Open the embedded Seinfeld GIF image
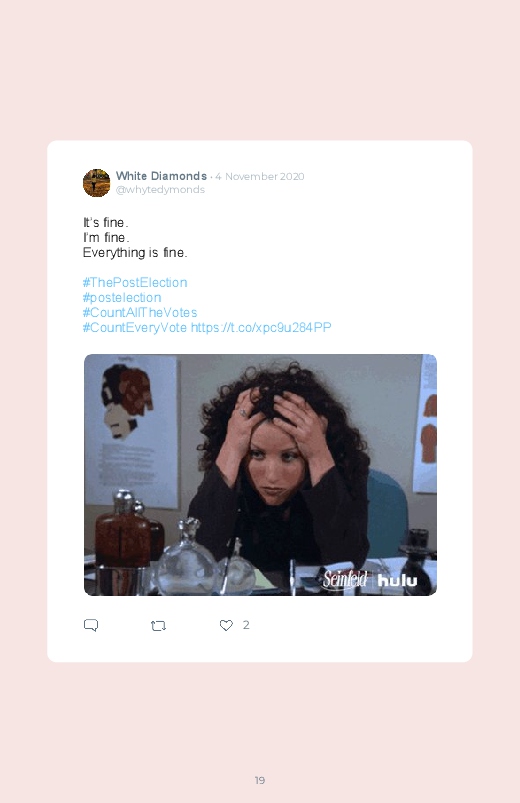The image size is (520, 803). 260,475
